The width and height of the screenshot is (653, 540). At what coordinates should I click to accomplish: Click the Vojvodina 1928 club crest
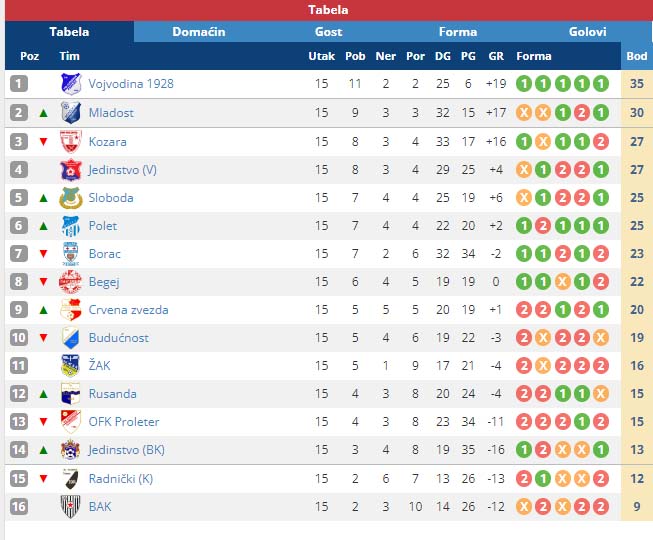70,84
